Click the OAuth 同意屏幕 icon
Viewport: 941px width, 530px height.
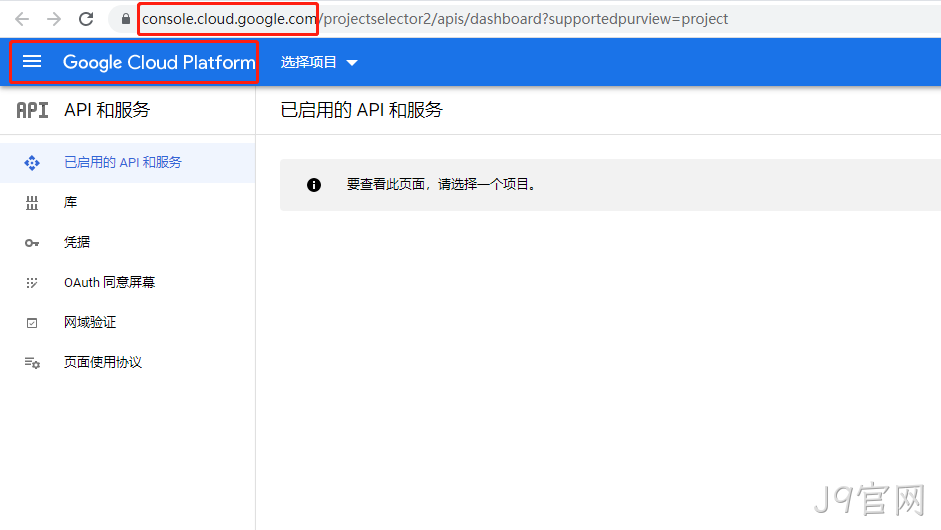pyautogui.click(x=32, y=283)
